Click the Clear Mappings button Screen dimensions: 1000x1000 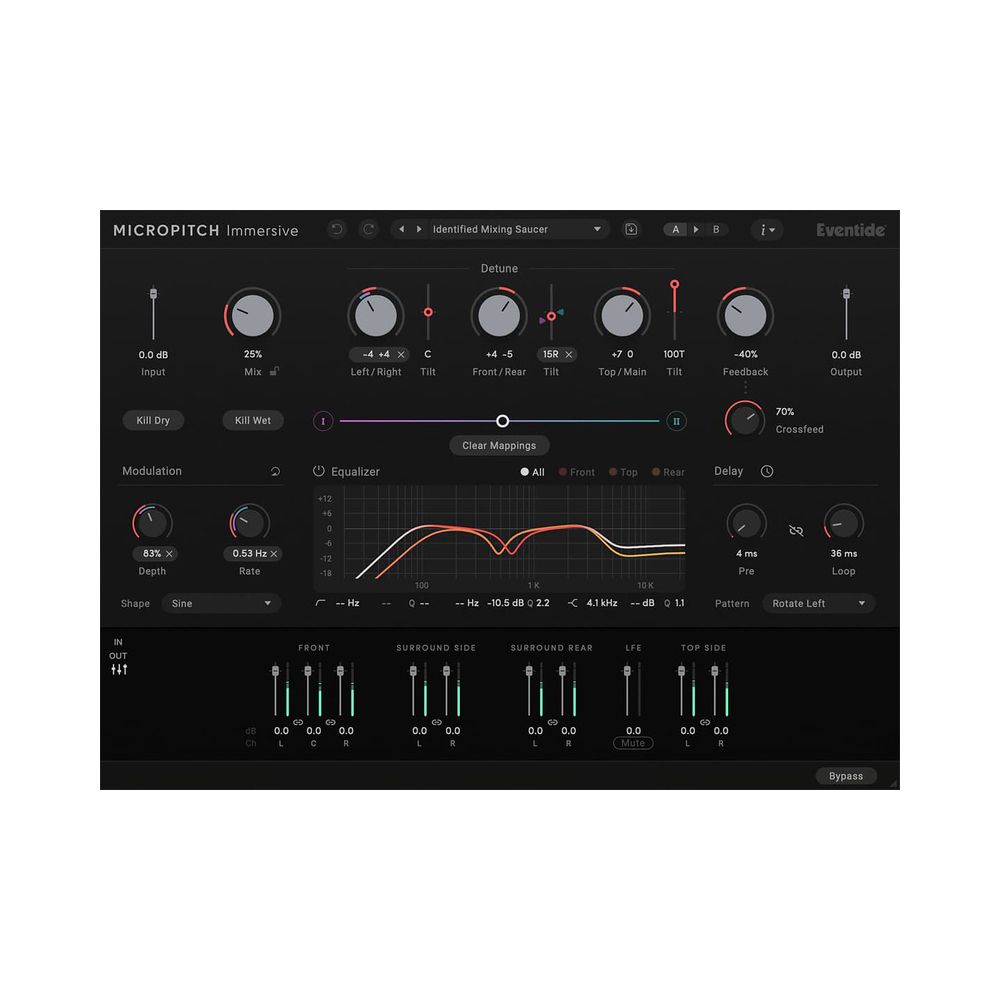point(499,445)
